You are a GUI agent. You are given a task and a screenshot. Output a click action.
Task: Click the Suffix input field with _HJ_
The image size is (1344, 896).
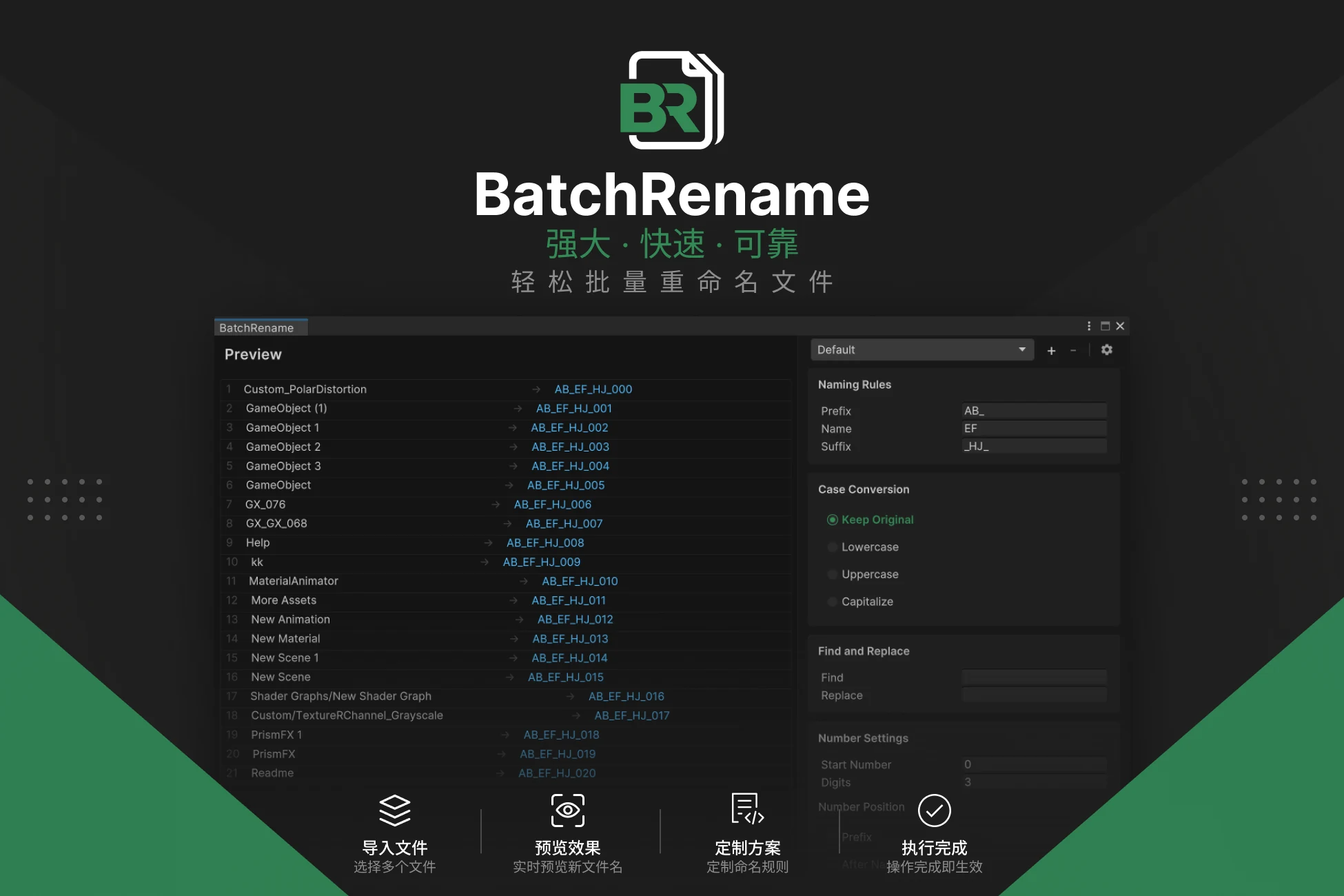point(1034,447)
